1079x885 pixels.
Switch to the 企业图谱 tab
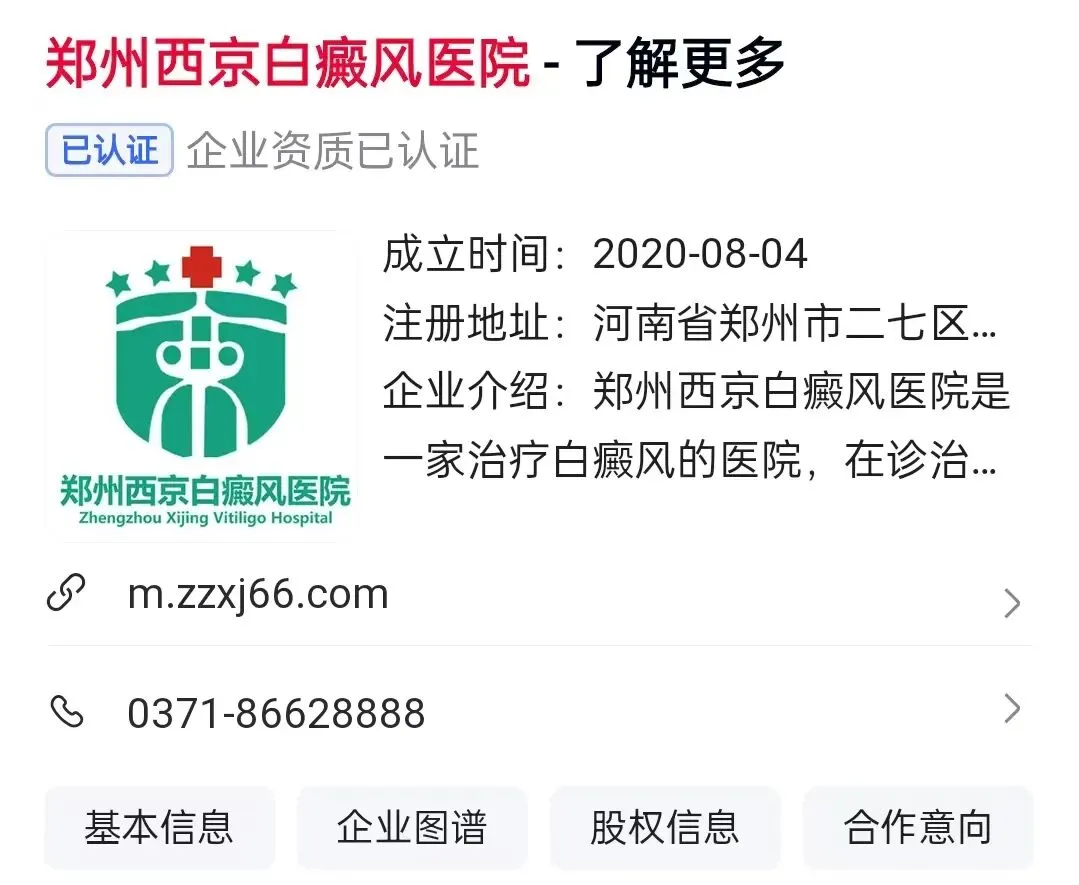pos(412,827)
